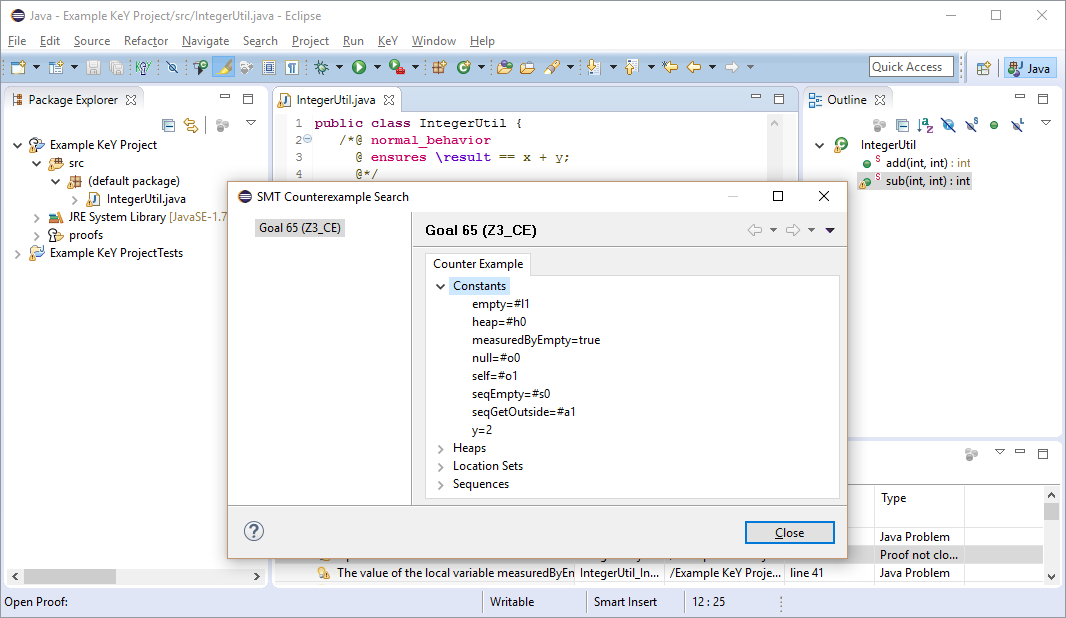This screenshot has height=618, width=1066.
Task: Toggle the highlighter mark occurrences icon
Action: (223, 67)
